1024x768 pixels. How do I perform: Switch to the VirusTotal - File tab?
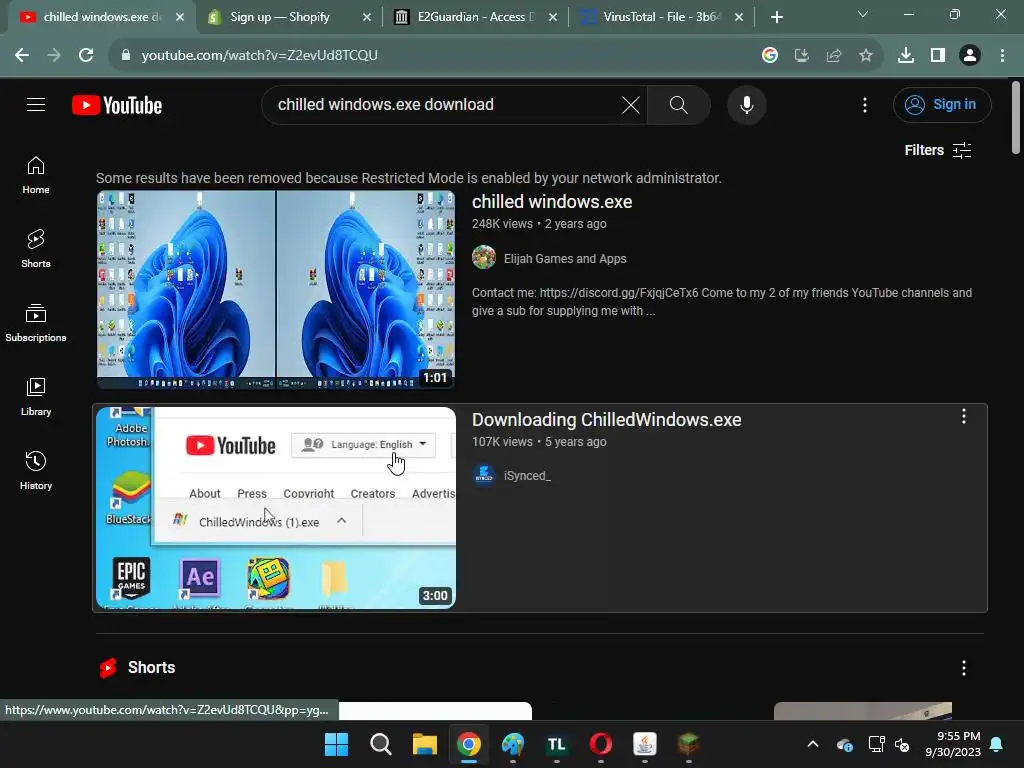point(660,17)
